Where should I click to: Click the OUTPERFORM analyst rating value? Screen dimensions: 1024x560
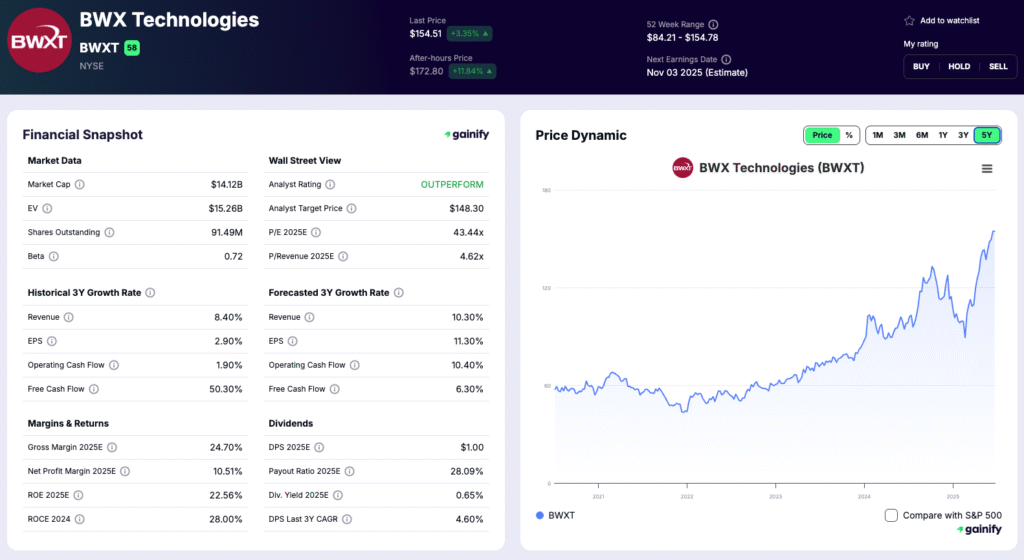click(452, 185)
